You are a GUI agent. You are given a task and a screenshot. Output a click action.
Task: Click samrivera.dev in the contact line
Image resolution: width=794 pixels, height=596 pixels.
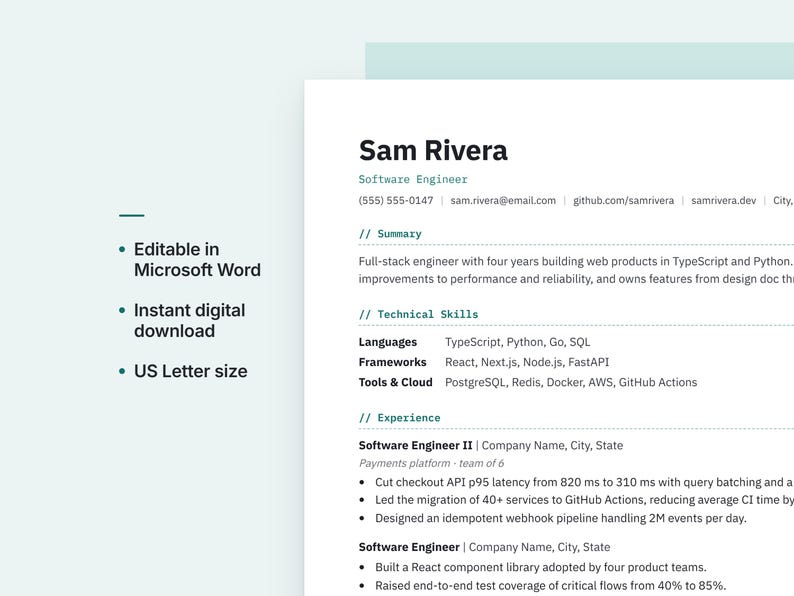724,201
